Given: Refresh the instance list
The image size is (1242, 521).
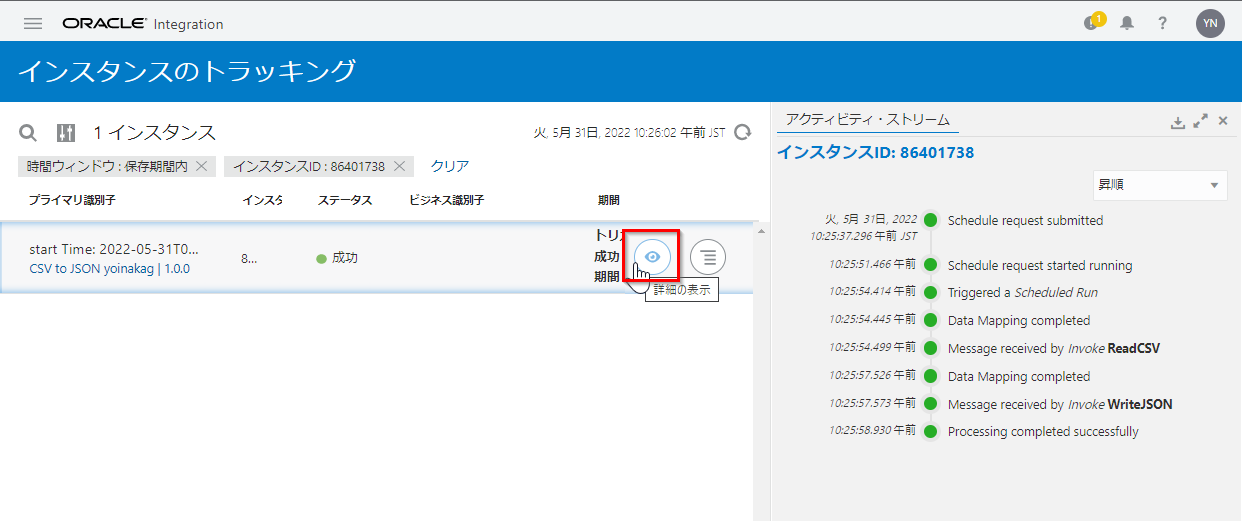Looking at the screenshot, I should (742, 132).
